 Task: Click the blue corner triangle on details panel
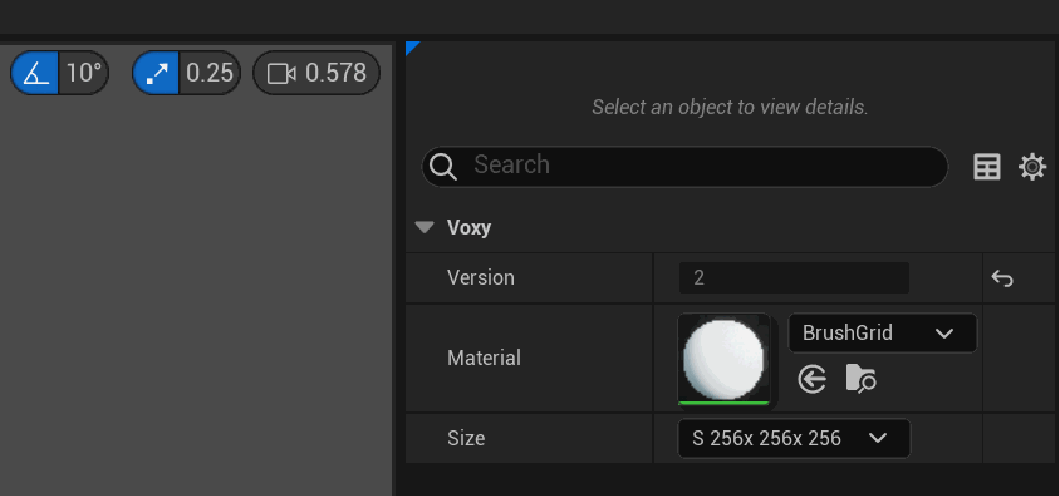(x=412, y=46)
